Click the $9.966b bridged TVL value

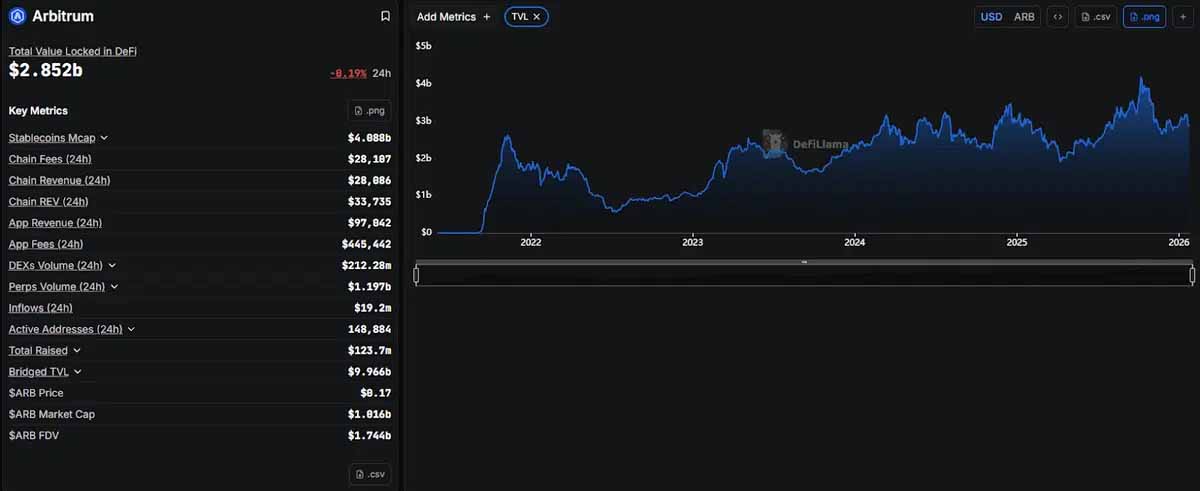(369, 372)
